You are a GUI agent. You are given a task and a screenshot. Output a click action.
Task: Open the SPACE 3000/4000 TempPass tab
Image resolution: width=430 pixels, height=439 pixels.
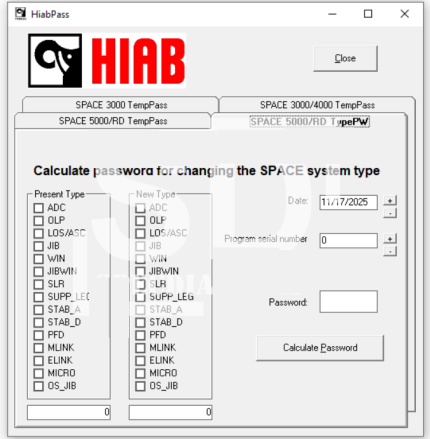pyautogui.click(x=317, y=105)
